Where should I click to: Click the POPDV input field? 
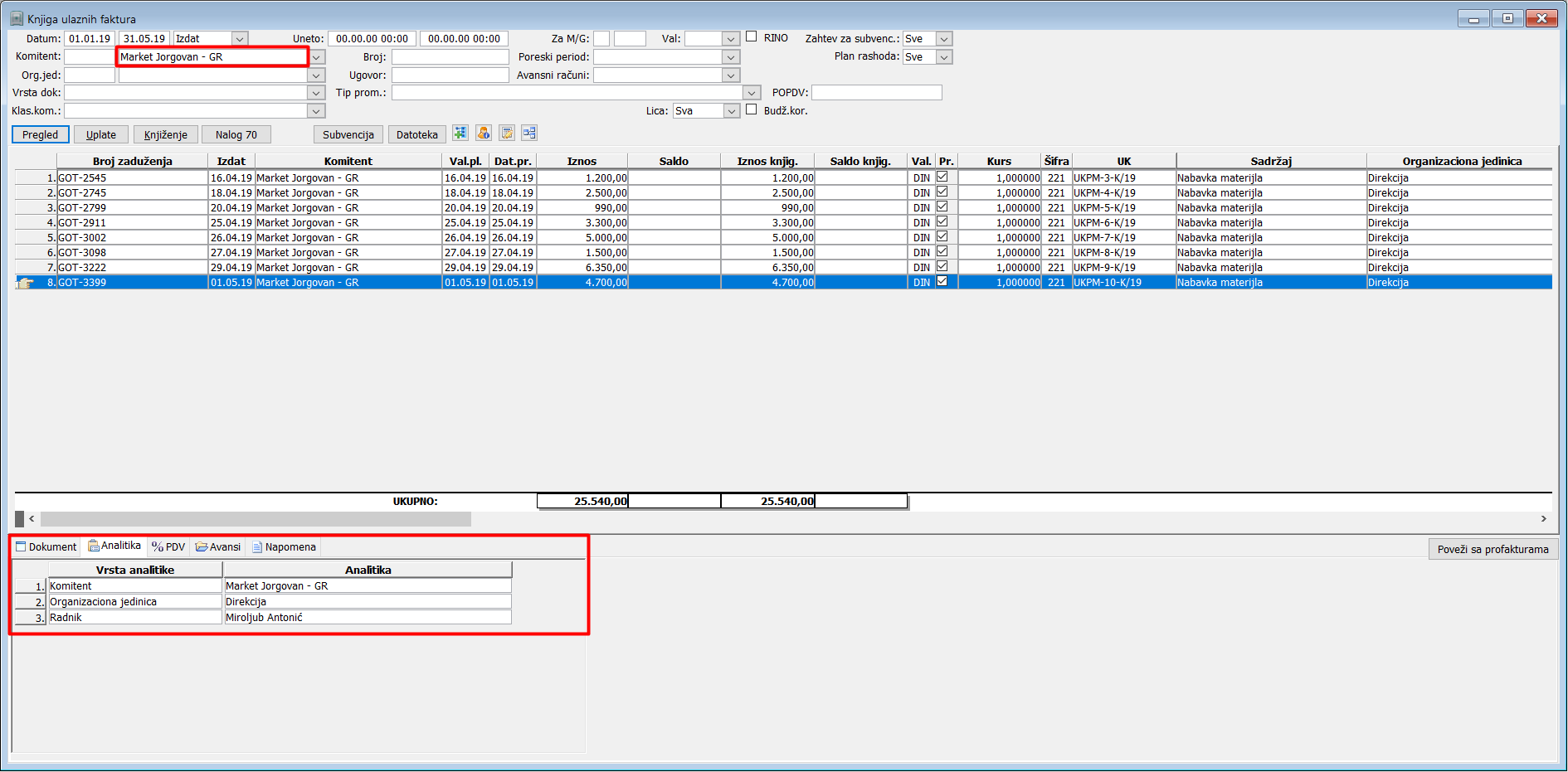pos(877,93)
